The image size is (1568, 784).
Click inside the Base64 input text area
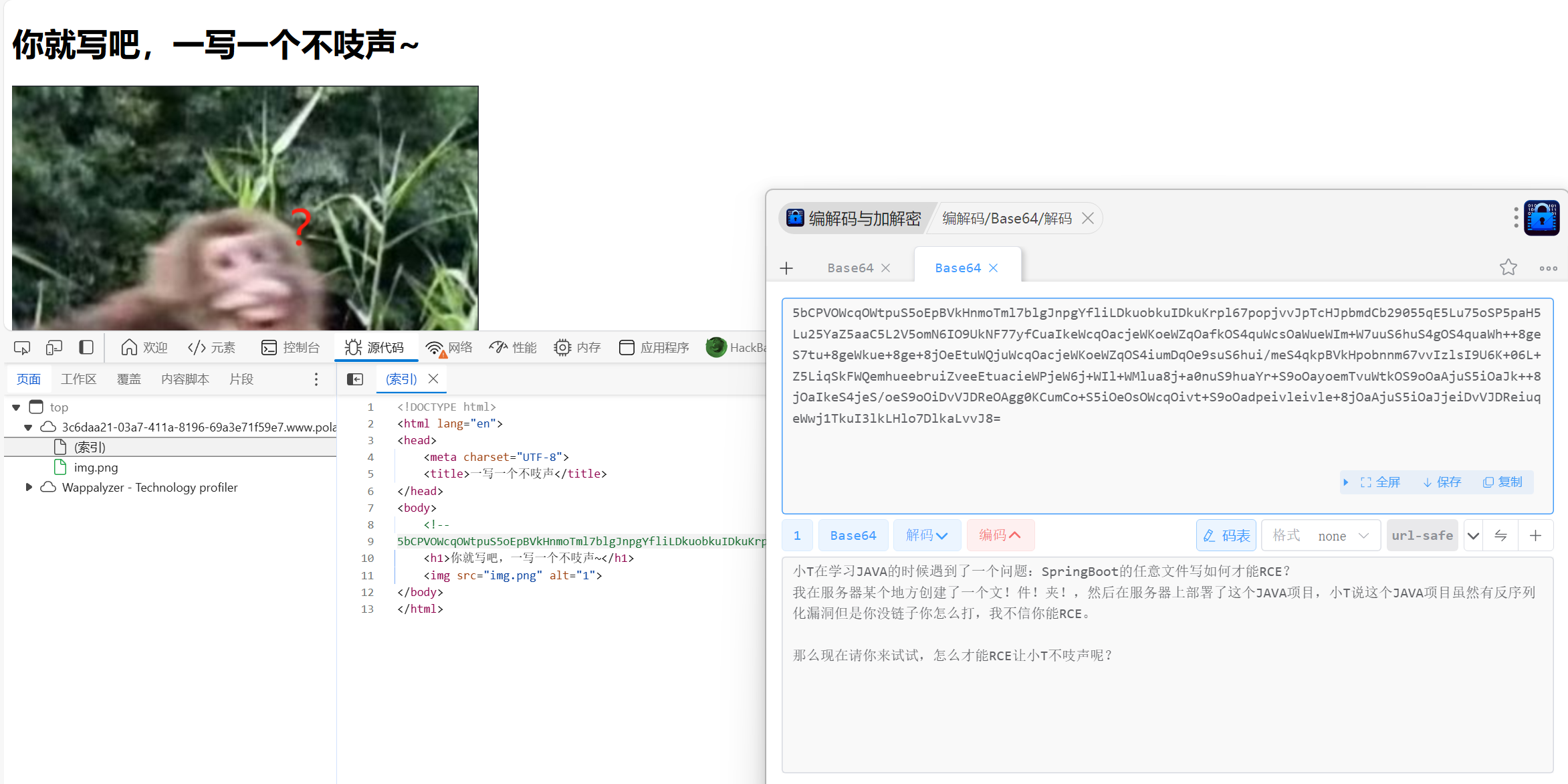(x=1167, y=405)
